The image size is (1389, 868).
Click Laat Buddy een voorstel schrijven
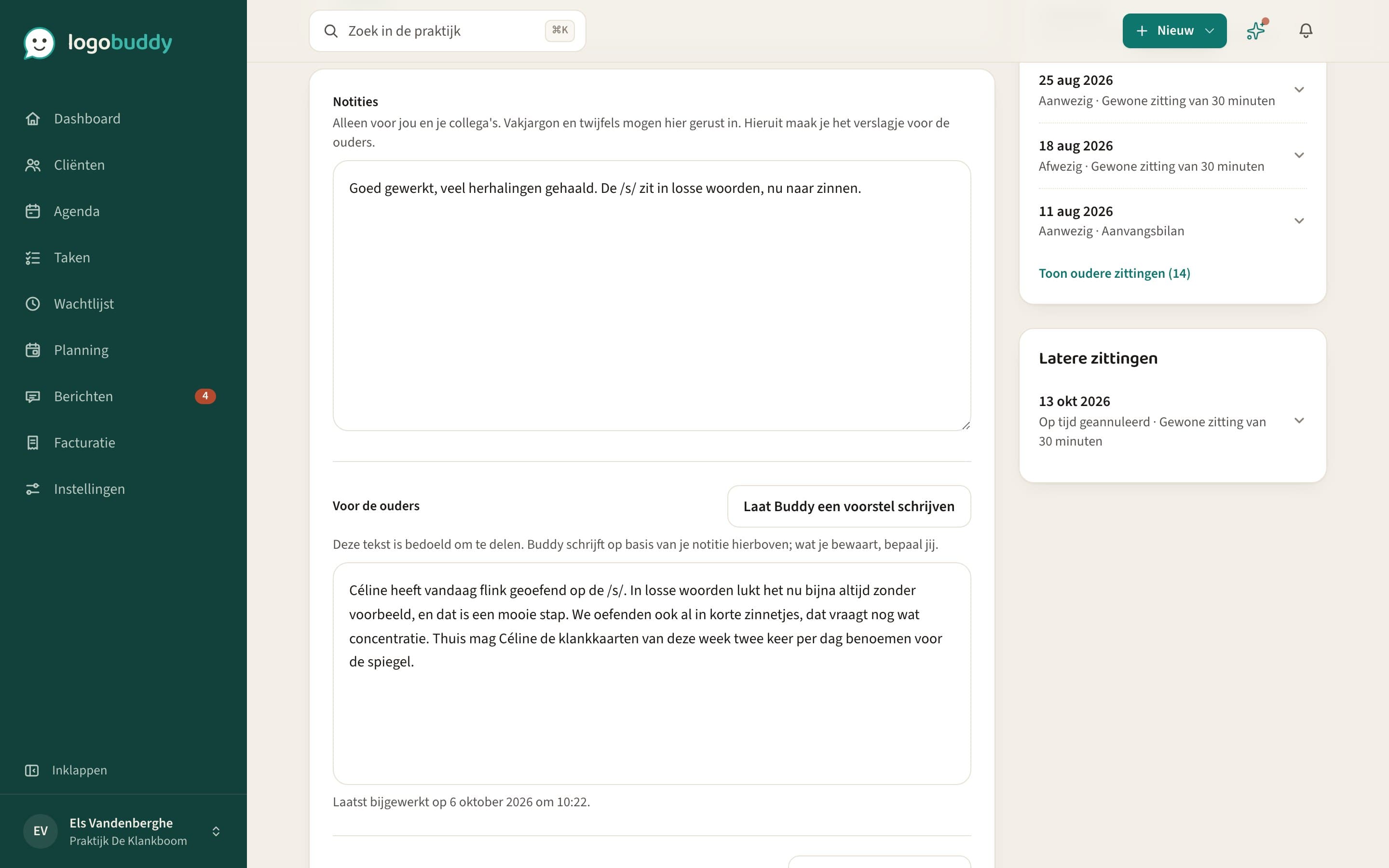[849, 506]
